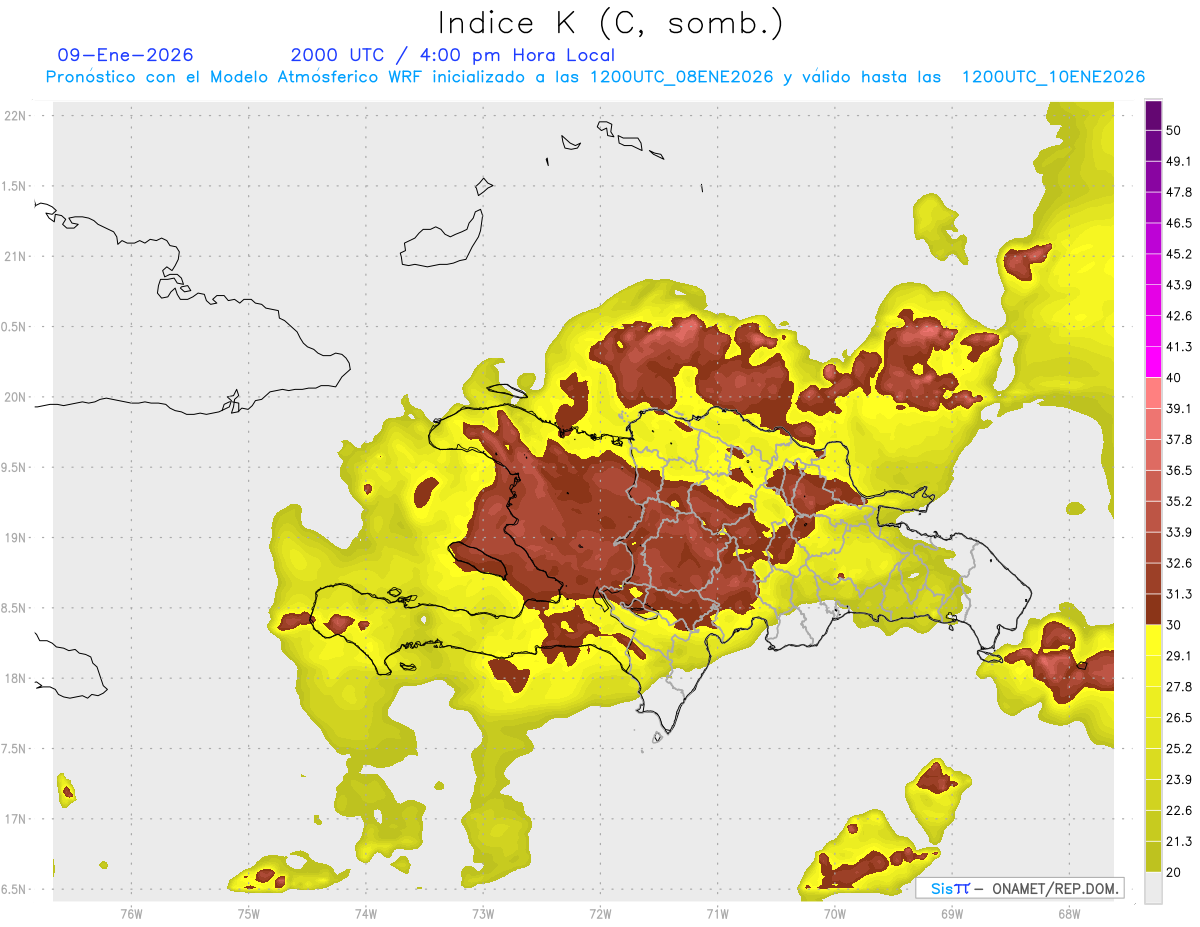The width and height of the screenshot is (1200, 927).
Task: Click the legend value '39.1'
Action: [1179, 409]
